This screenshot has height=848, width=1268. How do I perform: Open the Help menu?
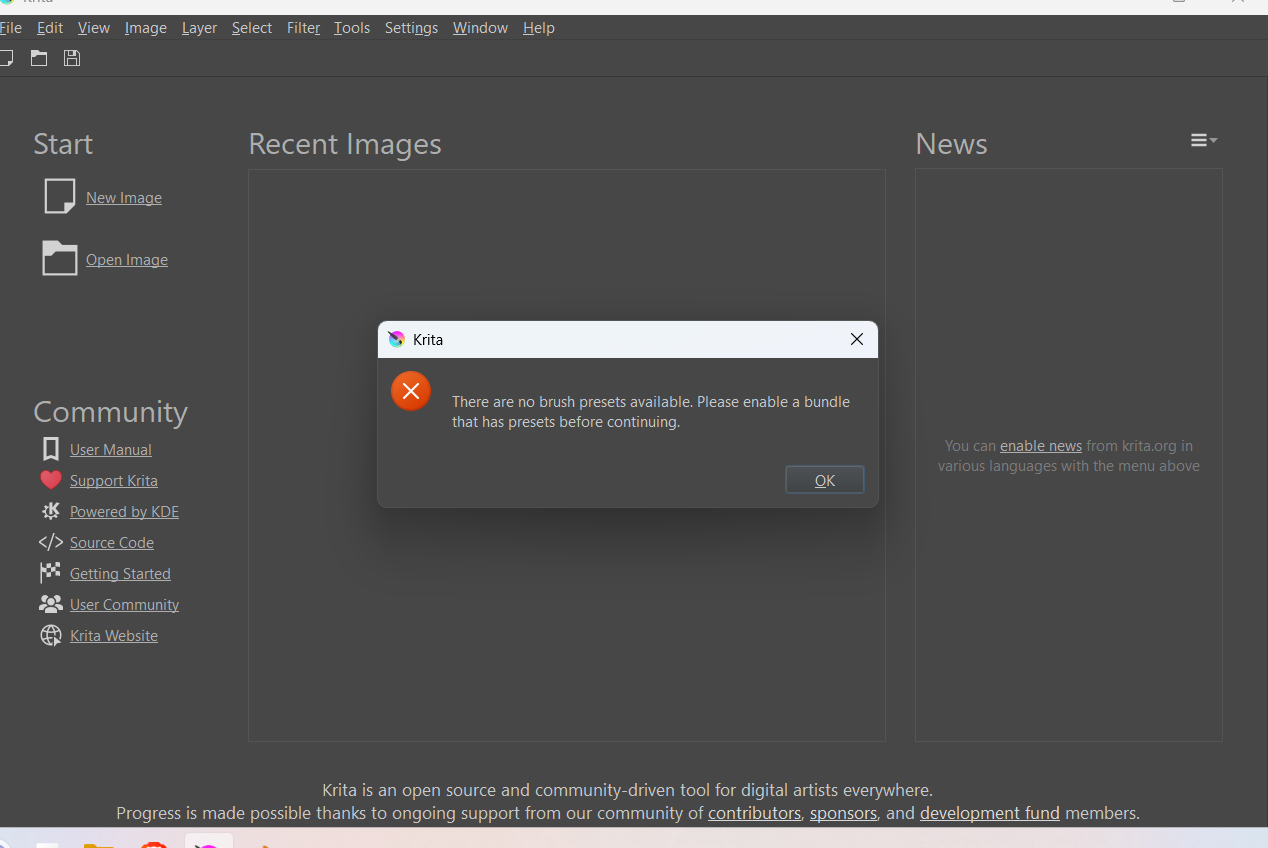coord(538,28)
